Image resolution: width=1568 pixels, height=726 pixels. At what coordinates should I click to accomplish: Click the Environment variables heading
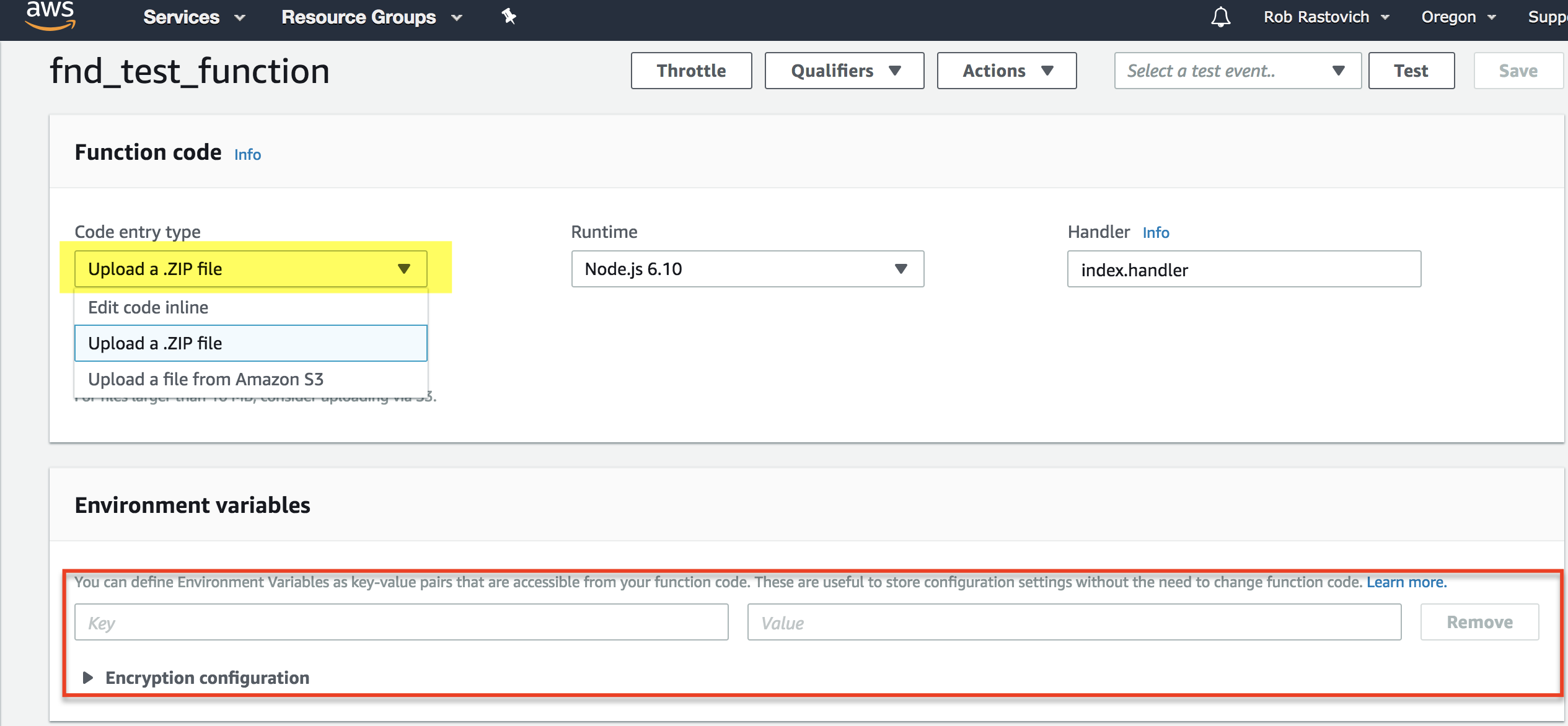click(x=192, y=505)
